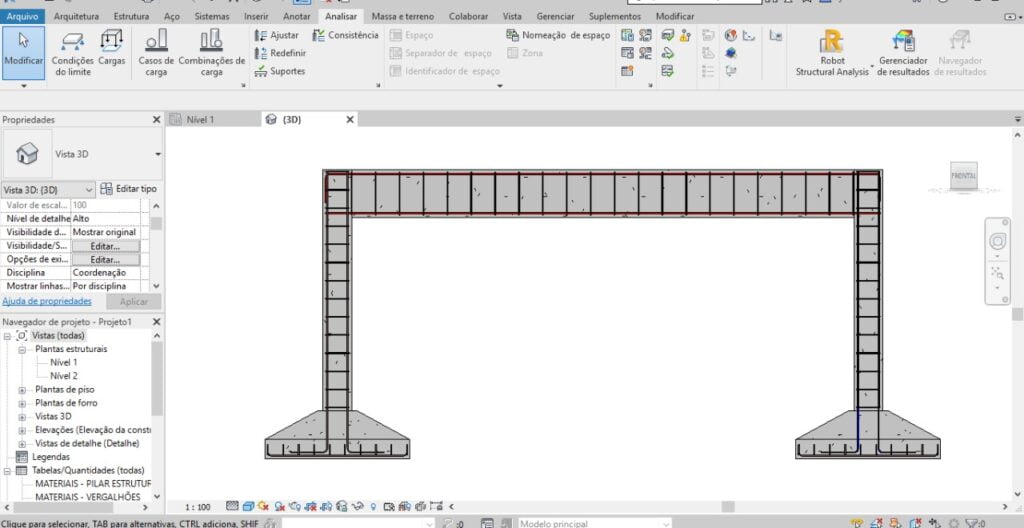Image resolution: width=1024 pixels, height=528 pixels.
Task: Open Combinações de carga
Action: tap(212, 52)
